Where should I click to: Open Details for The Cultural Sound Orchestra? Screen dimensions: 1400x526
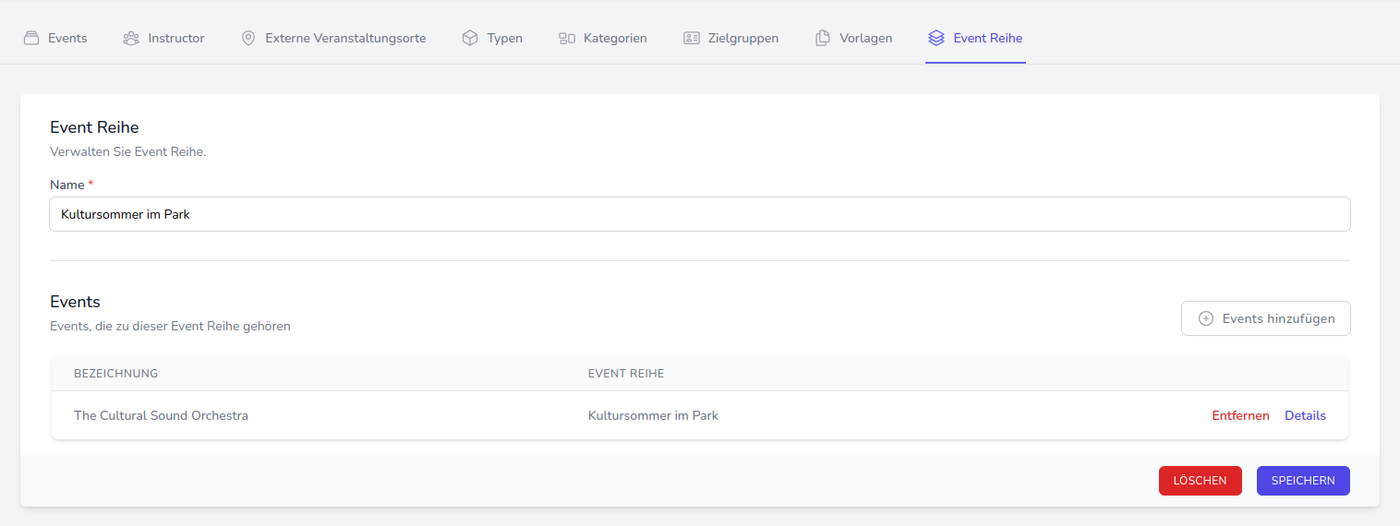tap(1305, 416)
